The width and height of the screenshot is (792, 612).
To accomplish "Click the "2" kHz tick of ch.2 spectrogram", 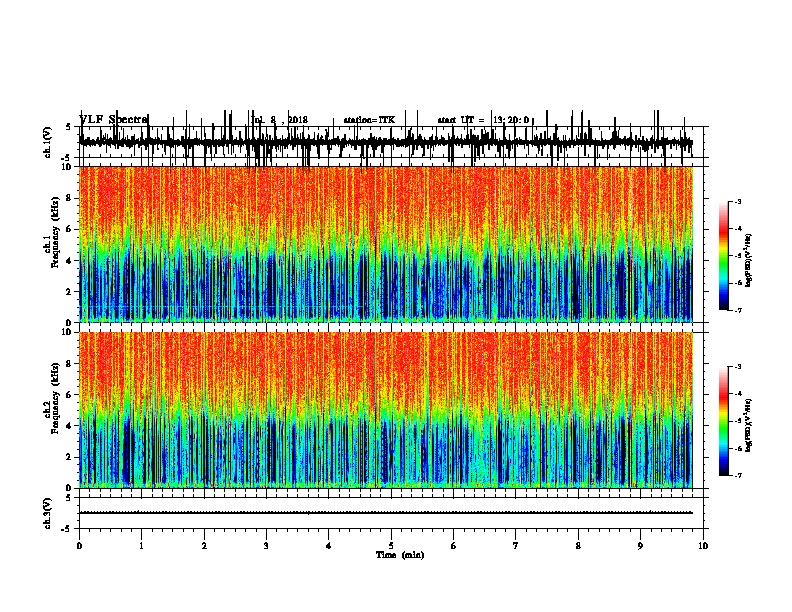I will pyautogui.click(x=69, y=457).
